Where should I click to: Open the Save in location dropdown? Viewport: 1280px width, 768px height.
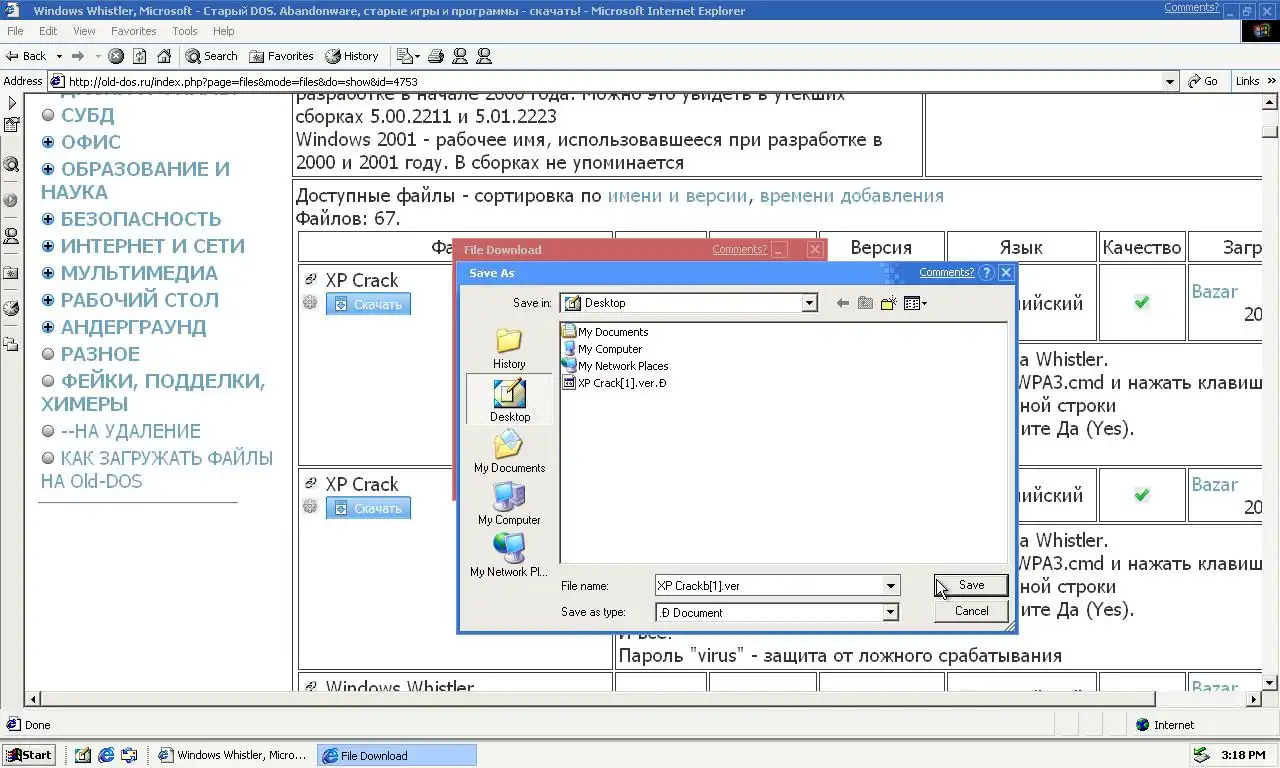[810, 303]
